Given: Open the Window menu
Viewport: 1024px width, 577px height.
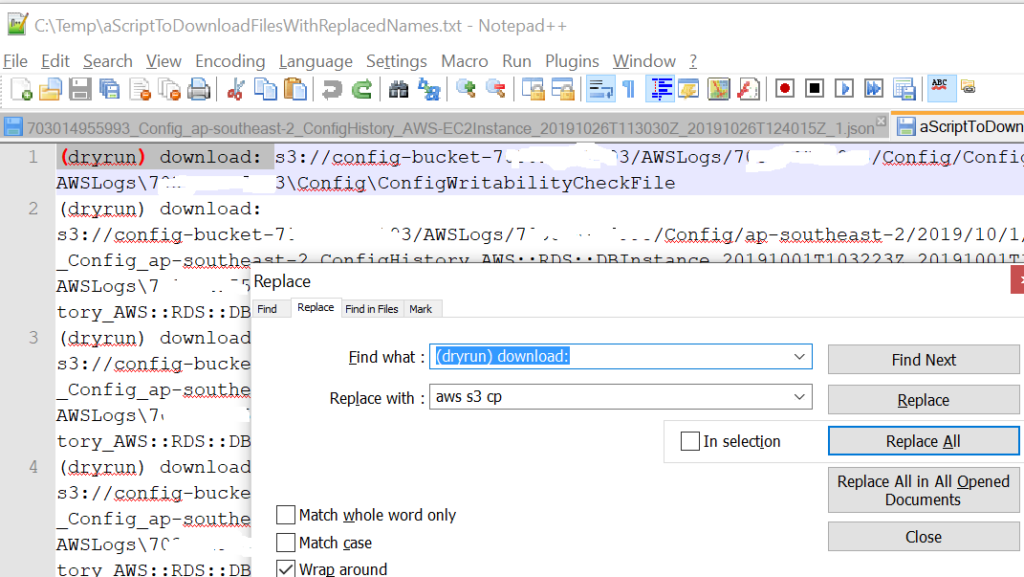Looking at the screenshot, I should 644,61.
